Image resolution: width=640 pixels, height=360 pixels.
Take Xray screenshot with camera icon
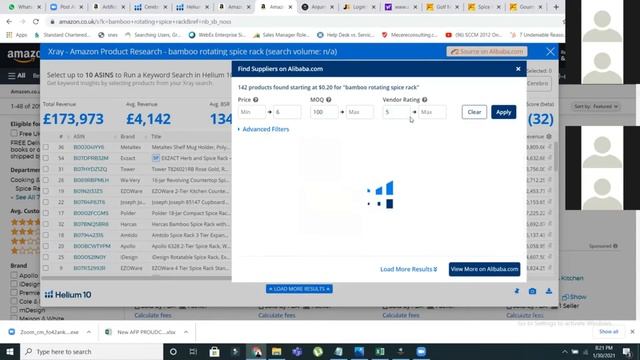tap(532, 291)
